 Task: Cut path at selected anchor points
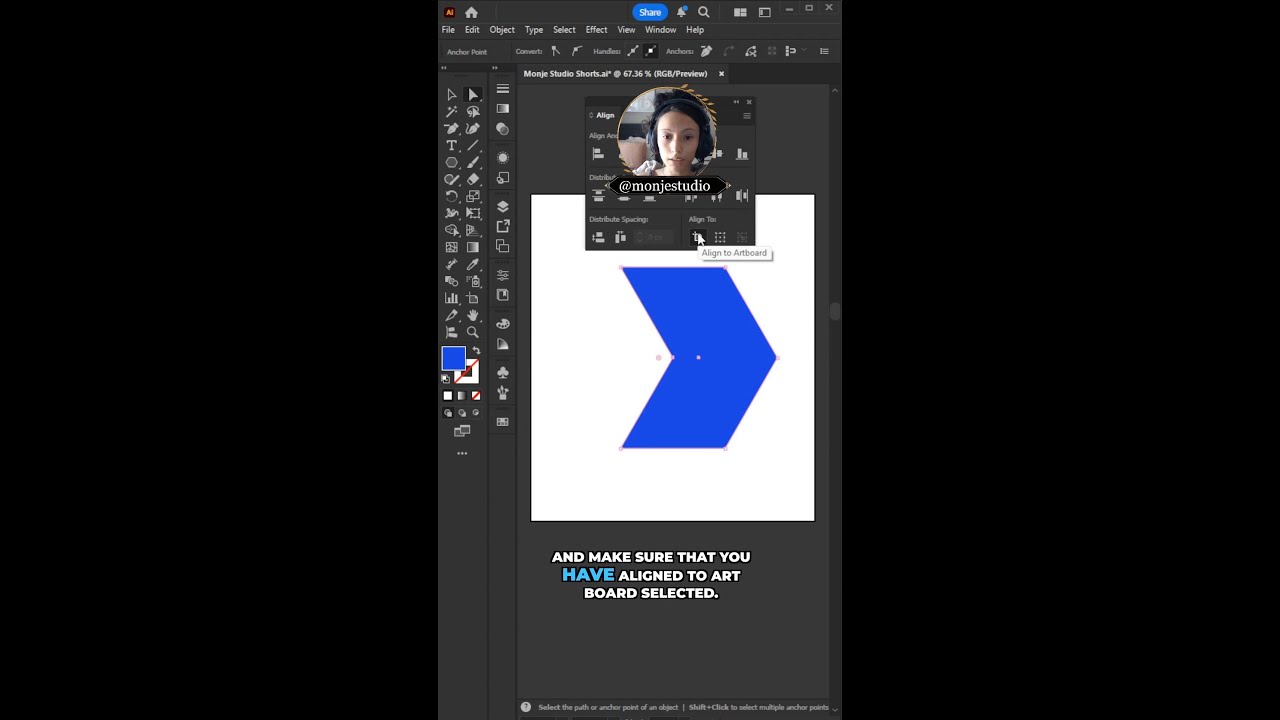pos(751,51)
